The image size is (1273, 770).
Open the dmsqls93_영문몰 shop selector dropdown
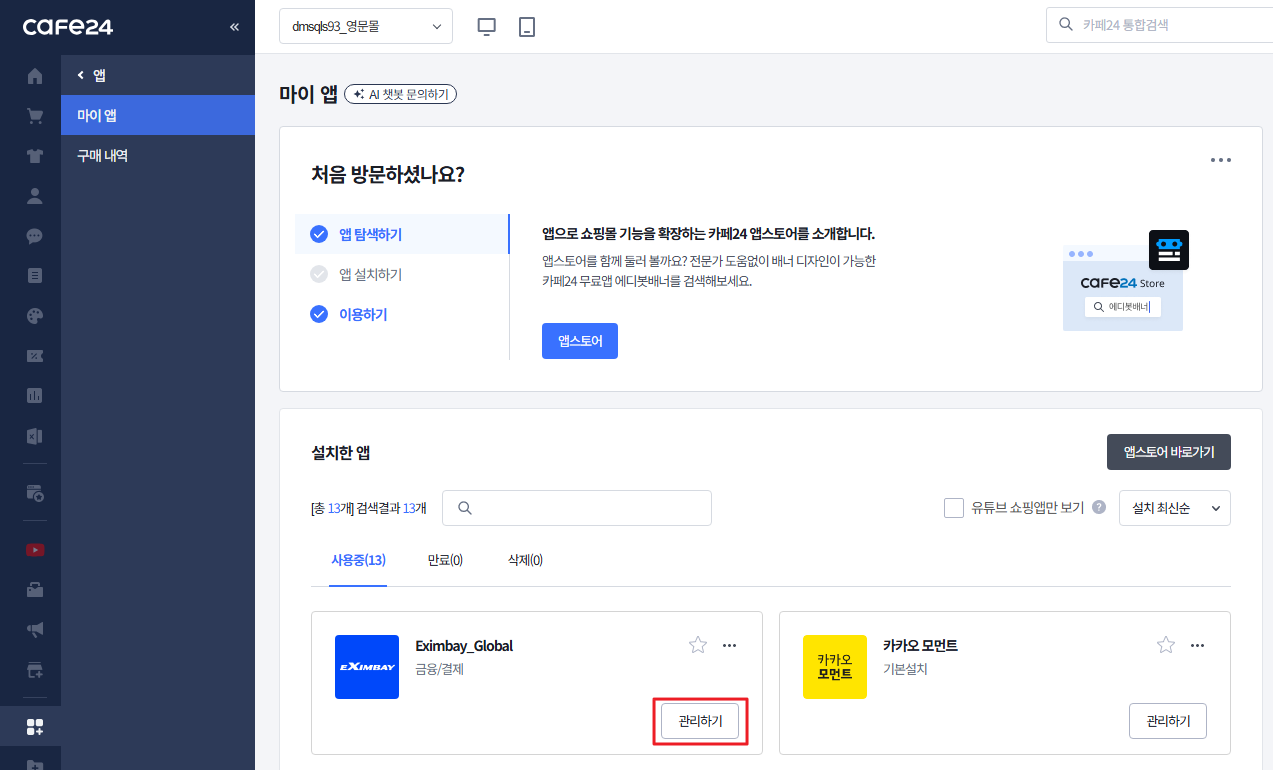(366, 27)
